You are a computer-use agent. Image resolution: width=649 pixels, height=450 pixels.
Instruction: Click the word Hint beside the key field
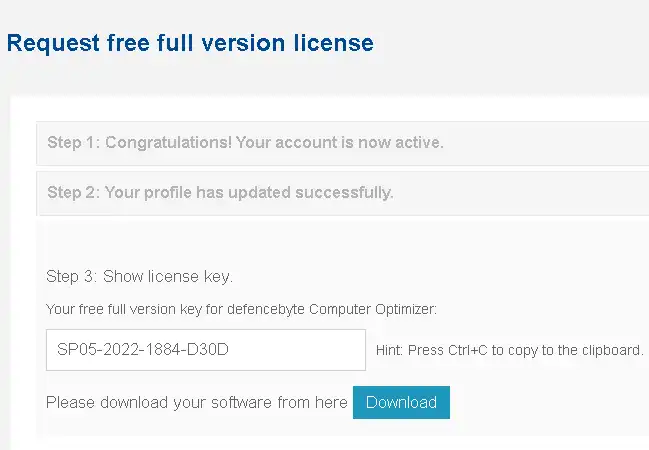(x=390, y=351)
